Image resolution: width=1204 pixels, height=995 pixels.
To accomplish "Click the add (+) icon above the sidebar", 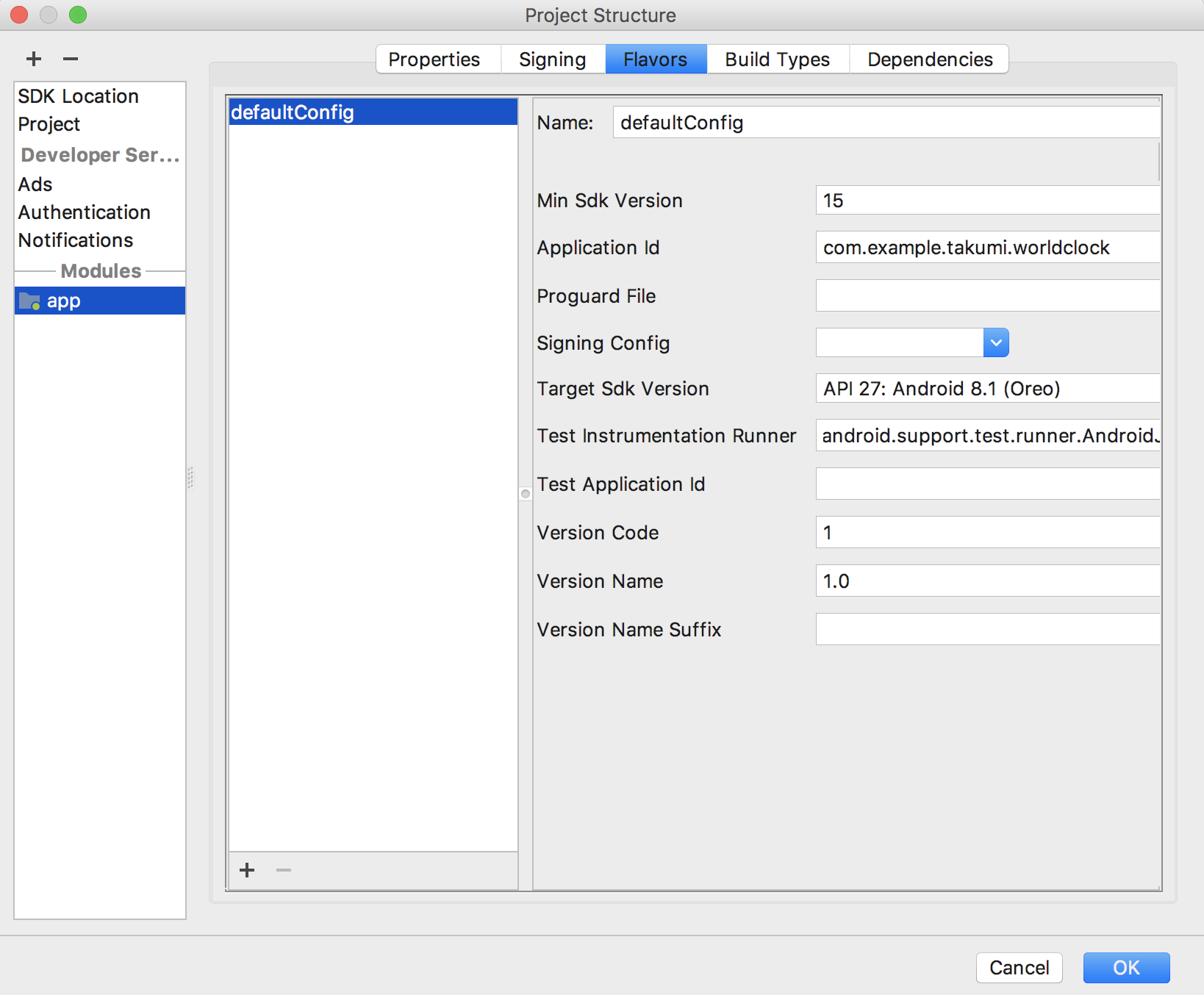I will [x=32, y=59].
